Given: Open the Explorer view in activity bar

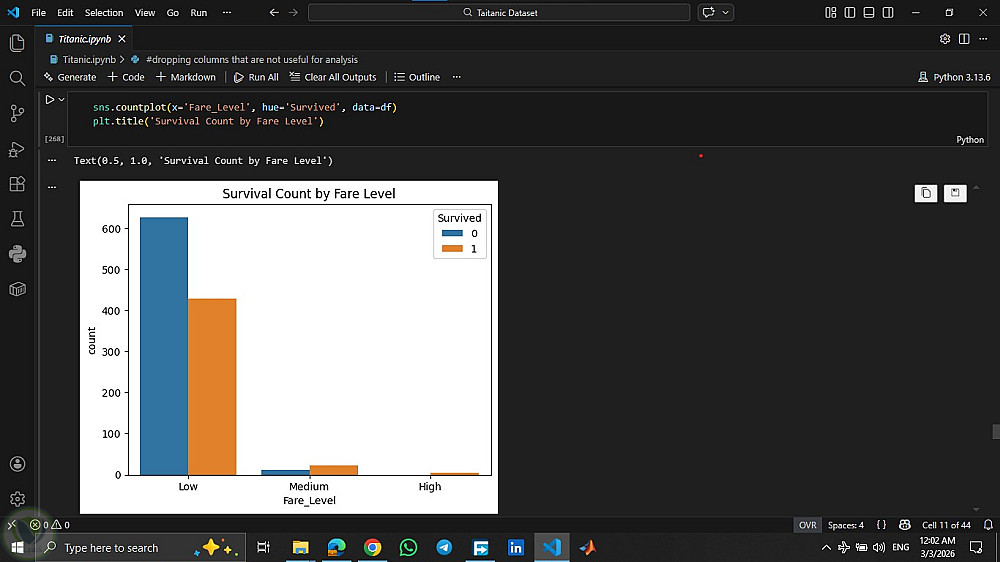Looking at the screenshot, I should pyautogui.click(x=17, y=43).
